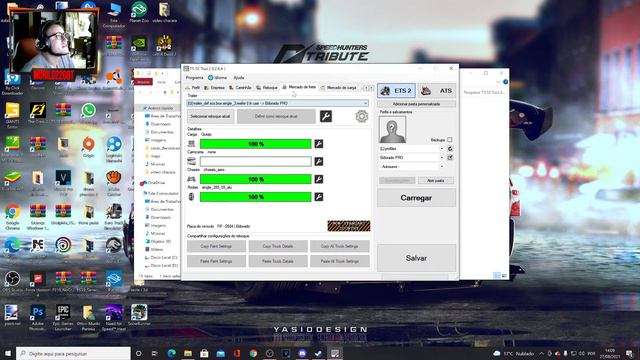The width and height of the screenshot is (640, 360).
Task: Open Origin desktop shortcut
Action: [88, 147]
